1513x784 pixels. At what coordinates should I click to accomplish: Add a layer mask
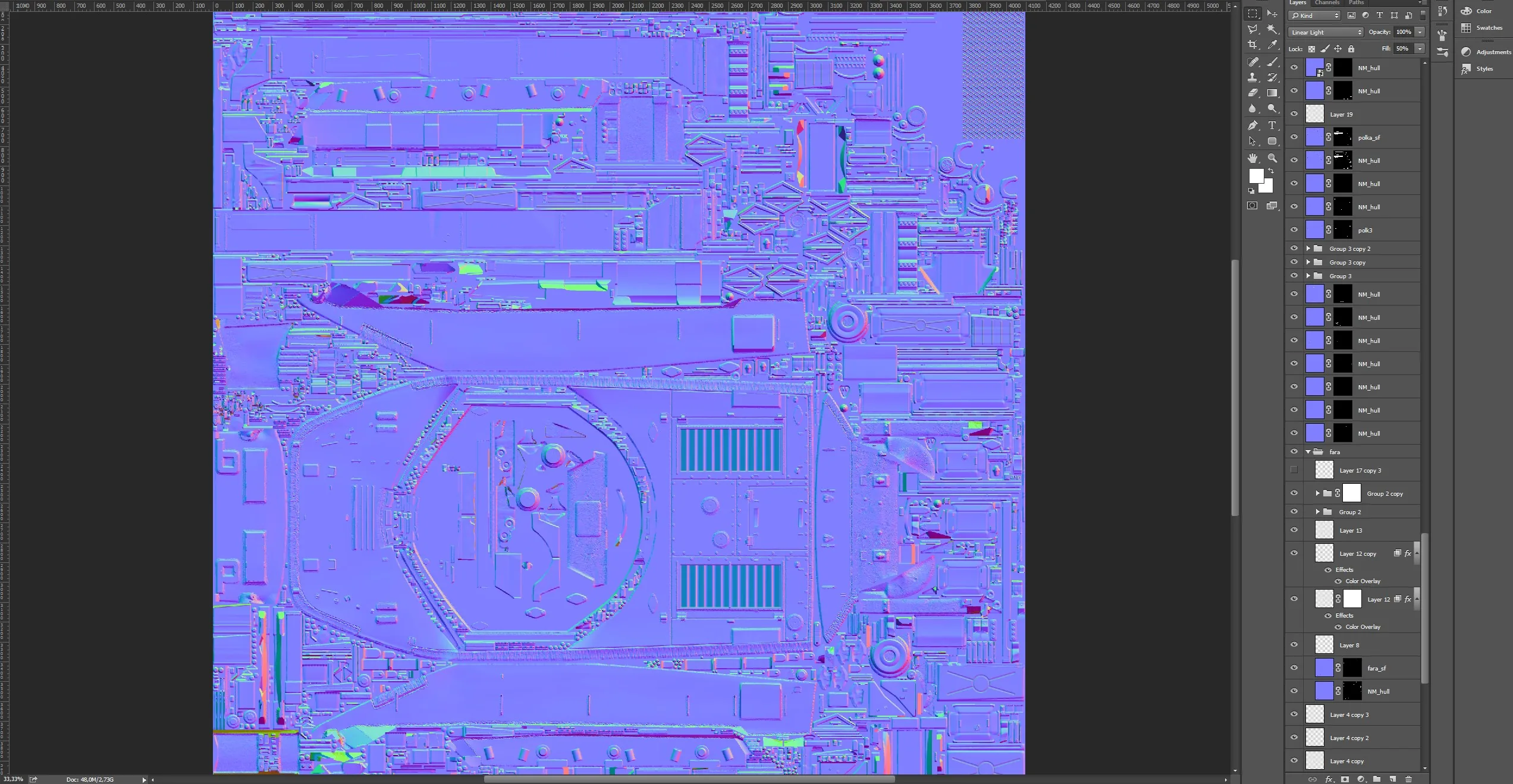pos(1345,779)
